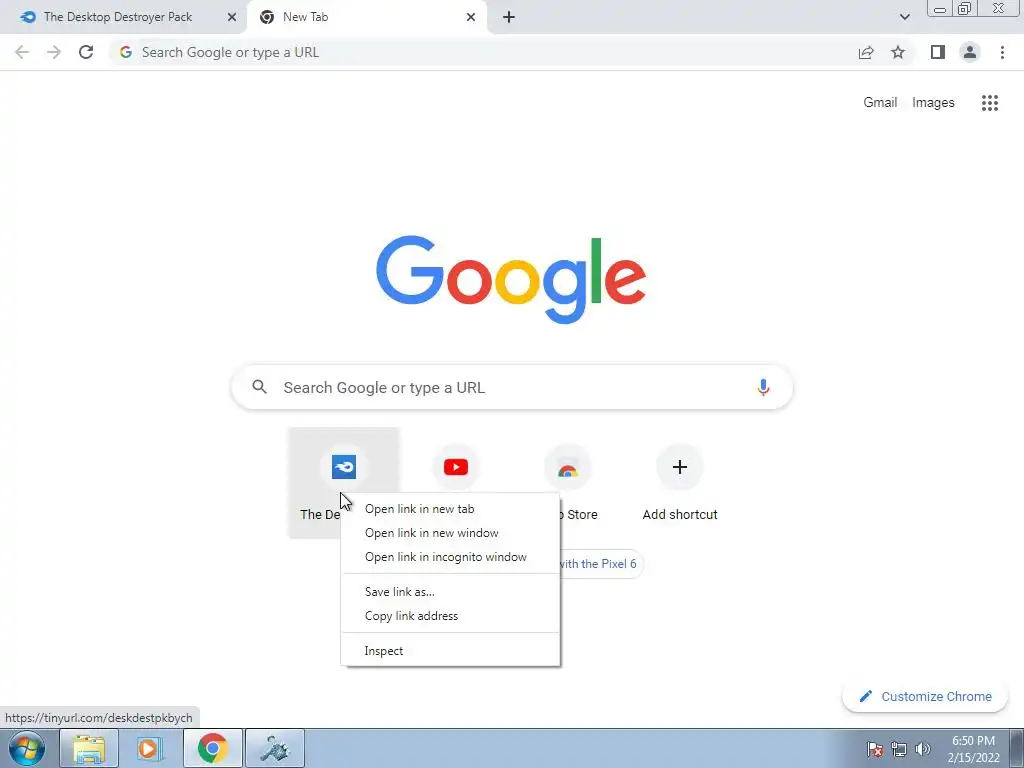This screenshot has width=1024, height=768.
Task: Bookmark this tab with the star icon
Action: (x=898, y=52)
